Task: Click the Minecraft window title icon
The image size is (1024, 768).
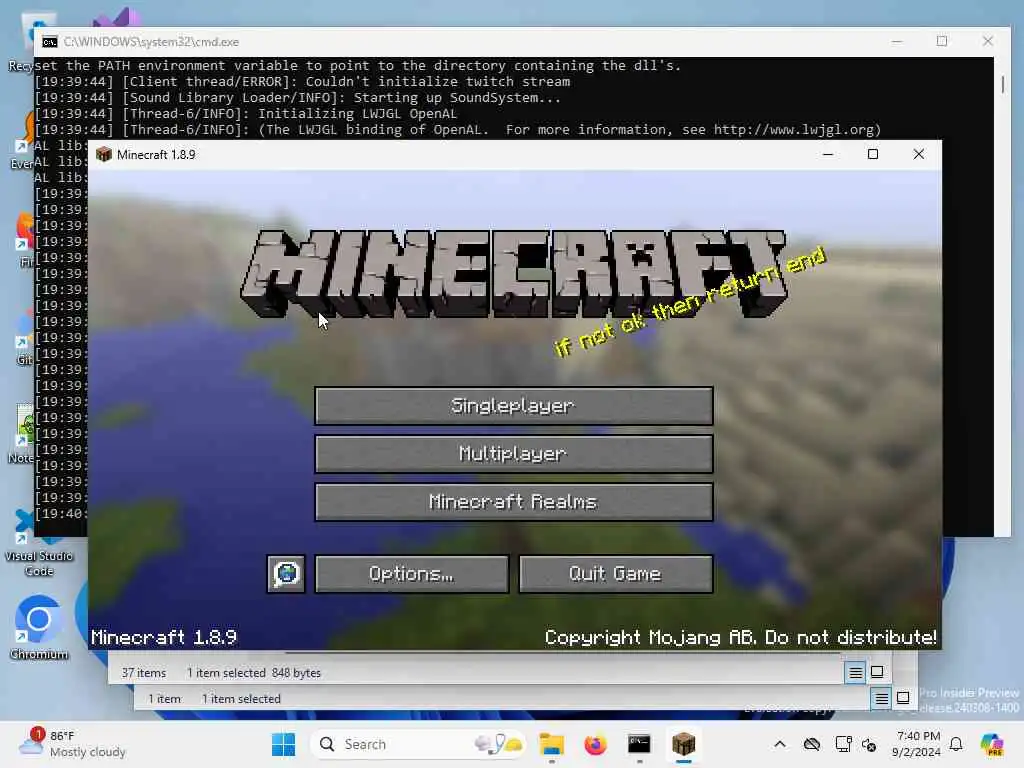Action: click(104, 154)
